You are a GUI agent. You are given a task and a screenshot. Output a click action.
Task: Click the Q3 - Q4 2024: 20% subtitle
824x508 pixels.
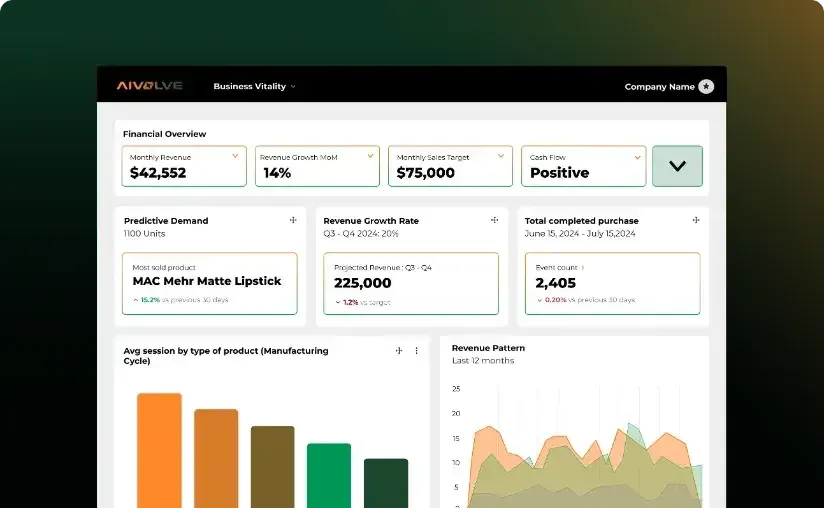[x=361, y=233]
